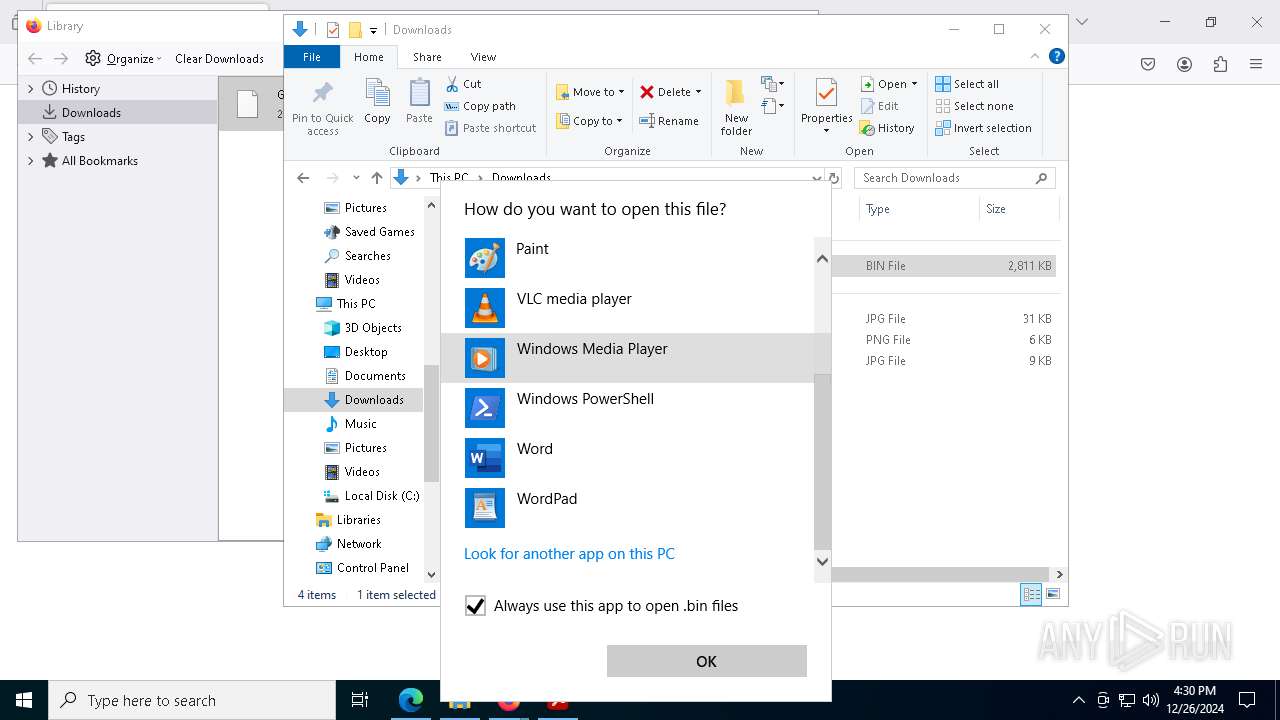1280x720 pixels.
Task: Sort by the Size column header
Action: pyautogui.click(x=1018, y=209)
